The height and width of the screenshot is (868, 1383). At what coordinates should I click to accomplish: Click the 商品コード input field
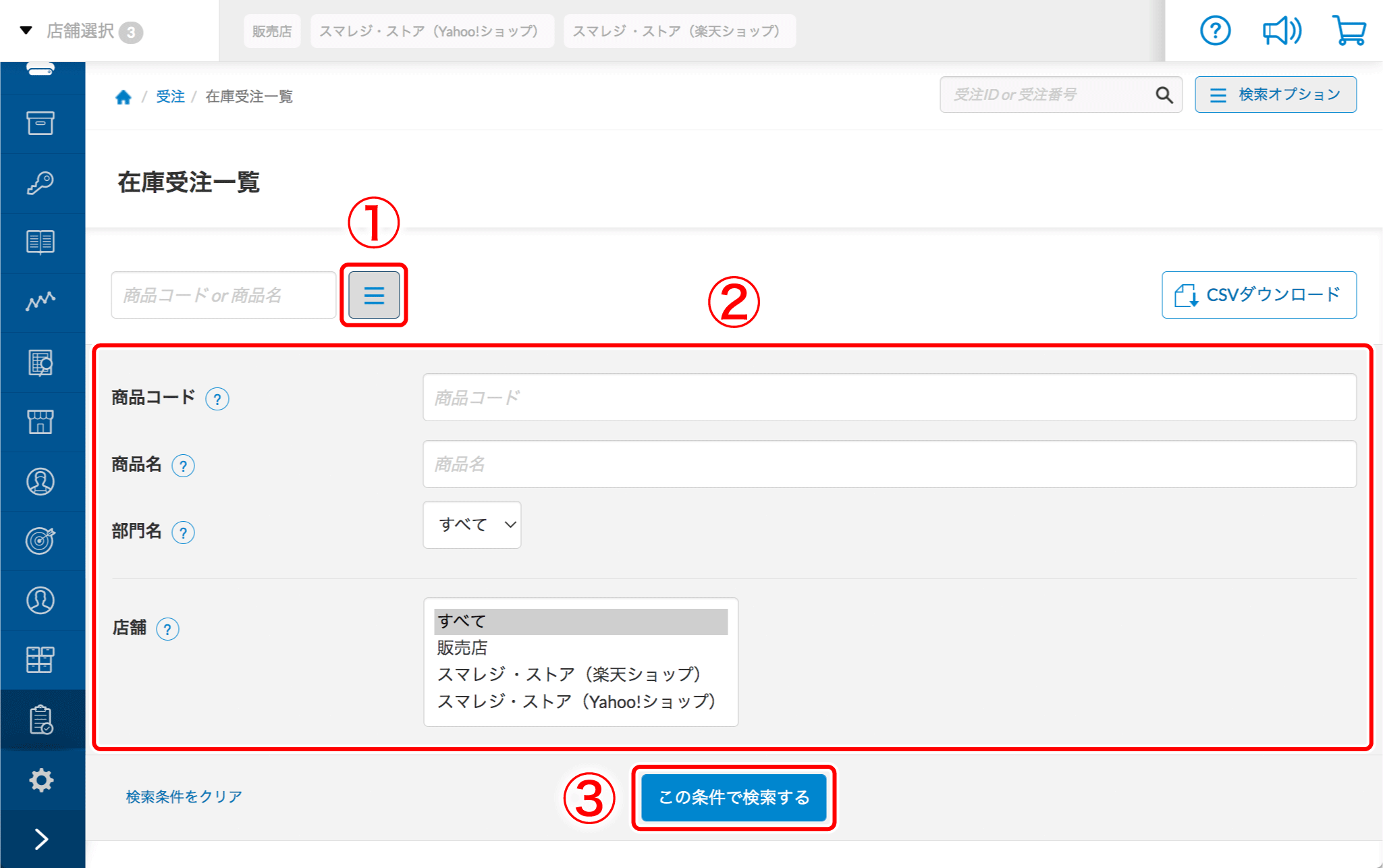click(889, 398)
